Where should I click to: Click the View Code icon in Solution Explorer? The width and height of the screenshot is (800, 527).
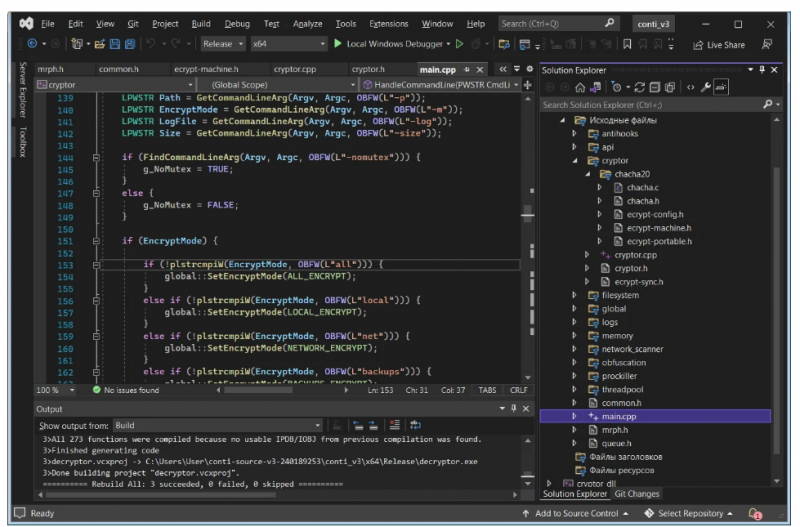tap(690, 87)
